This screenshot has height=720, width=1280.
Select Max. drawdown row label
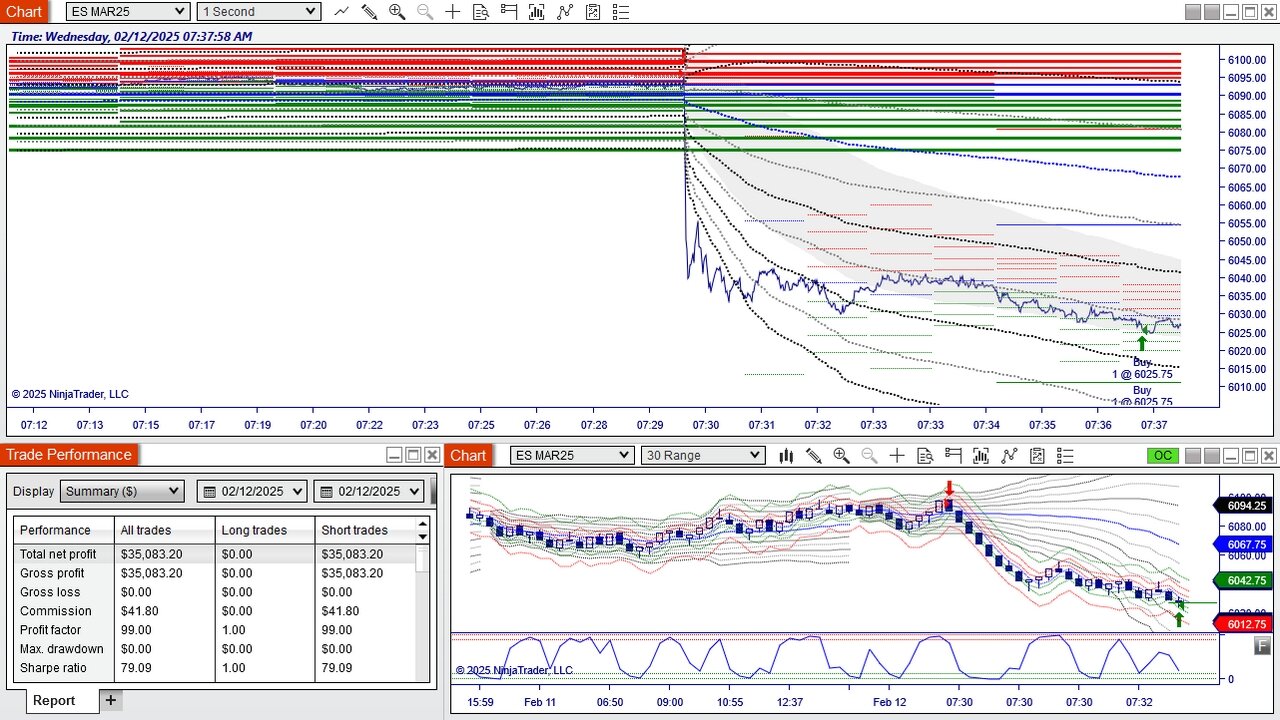click(x=62, y=649)
